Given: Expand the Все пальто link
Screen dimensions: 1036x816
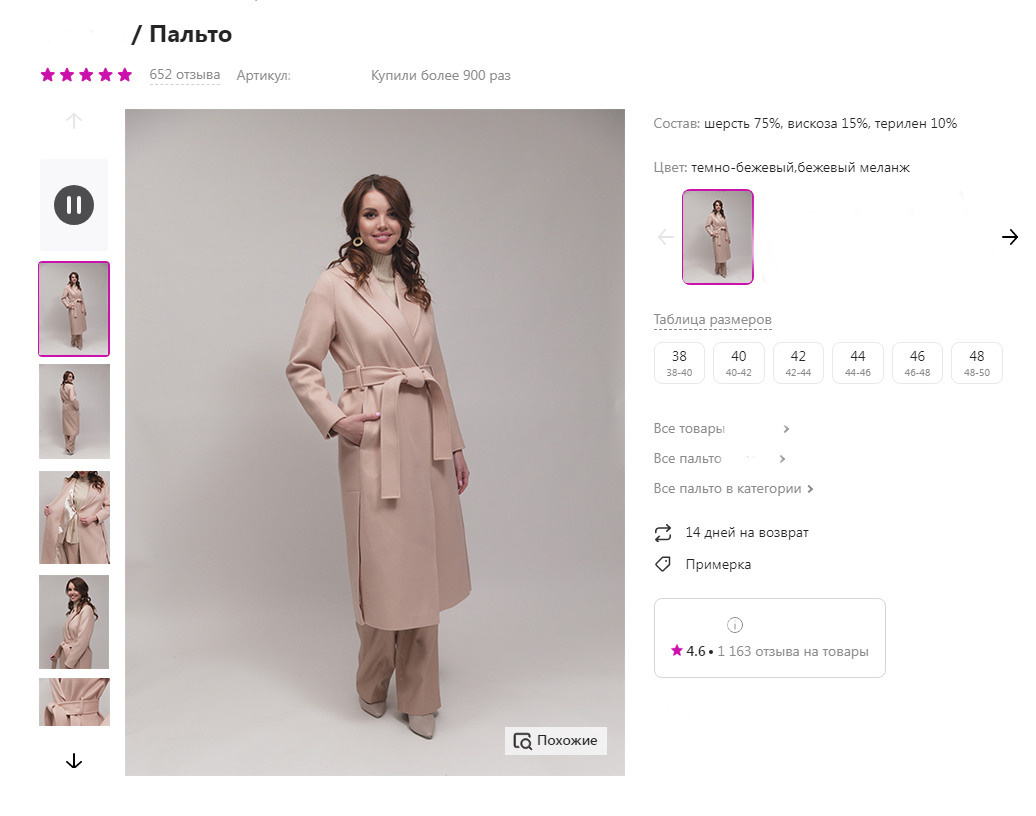Looking at the screenshot, I should pyautogui.click(x=720, y=459).
